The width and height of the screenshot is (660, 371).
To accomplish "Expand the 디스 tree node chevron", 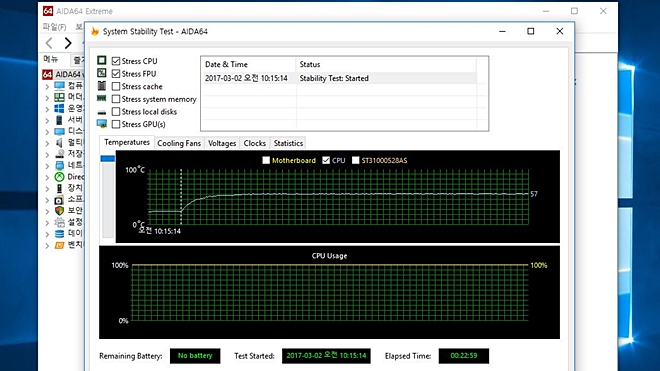I will pos(47,132).
